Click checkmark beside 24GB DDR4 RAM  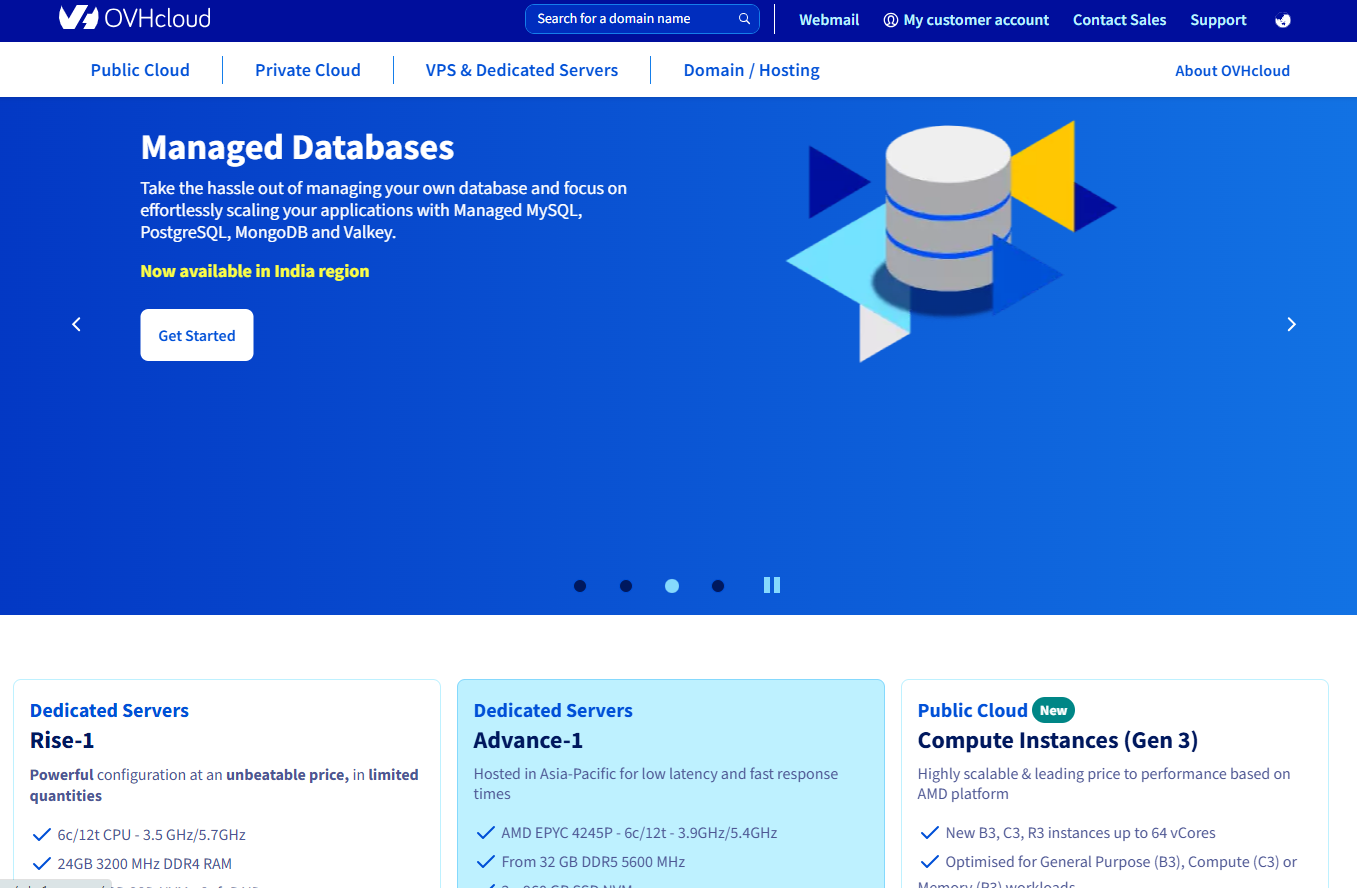tap(42, 863)
